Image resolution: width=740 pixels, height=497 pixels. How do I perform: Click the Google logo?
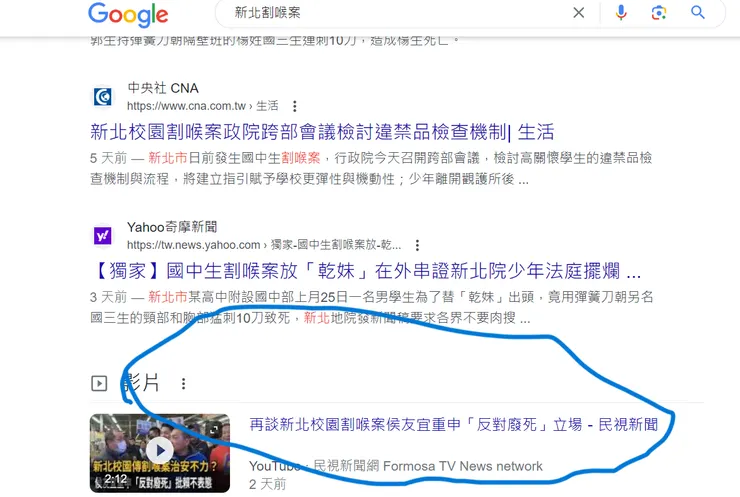pos(128,15)
